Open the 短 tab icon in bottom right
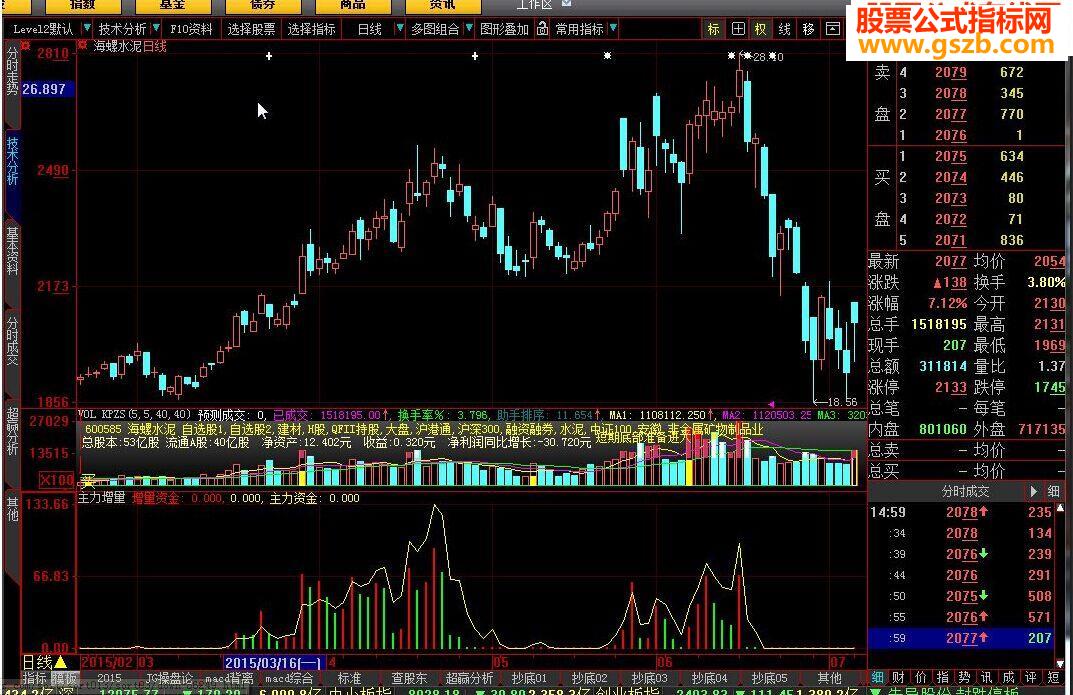 point(1054,677)
